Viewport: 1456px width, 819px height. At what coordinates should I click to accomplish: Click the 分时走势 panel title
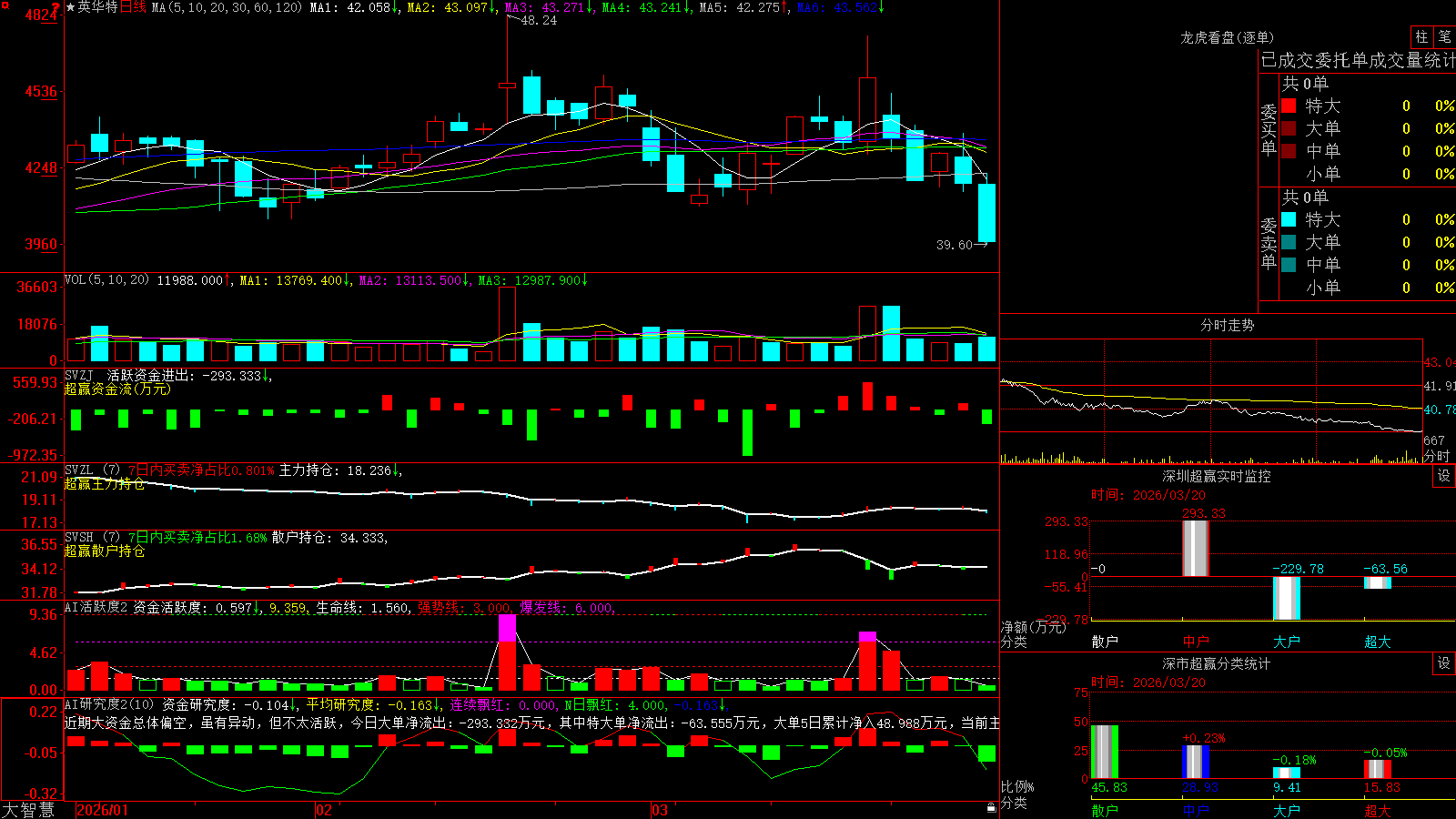pos(1228,325)
